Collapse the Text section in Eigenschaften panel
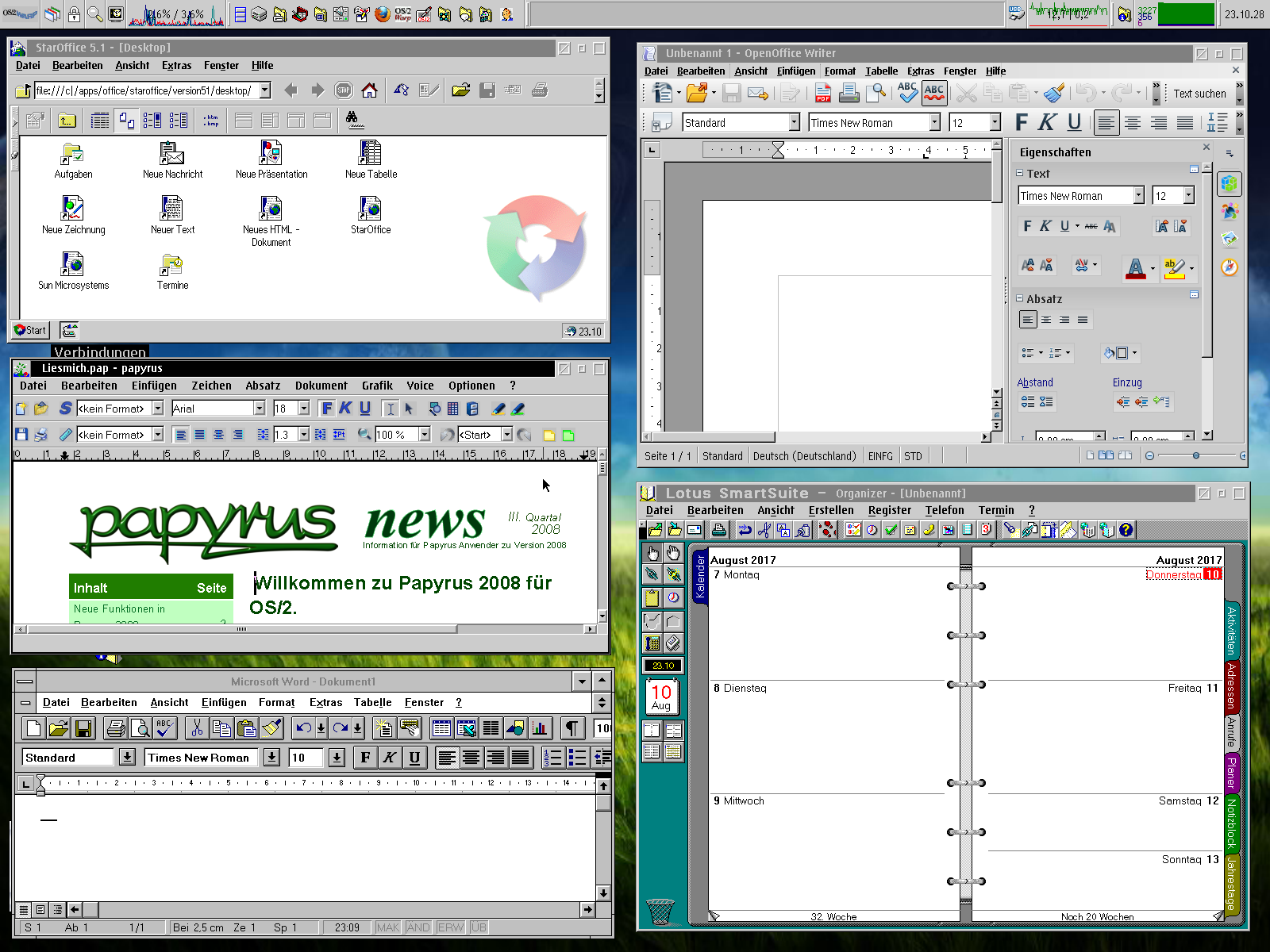Image resolution: width=1270 pixels, height=952 pixels. [1020, 173]
